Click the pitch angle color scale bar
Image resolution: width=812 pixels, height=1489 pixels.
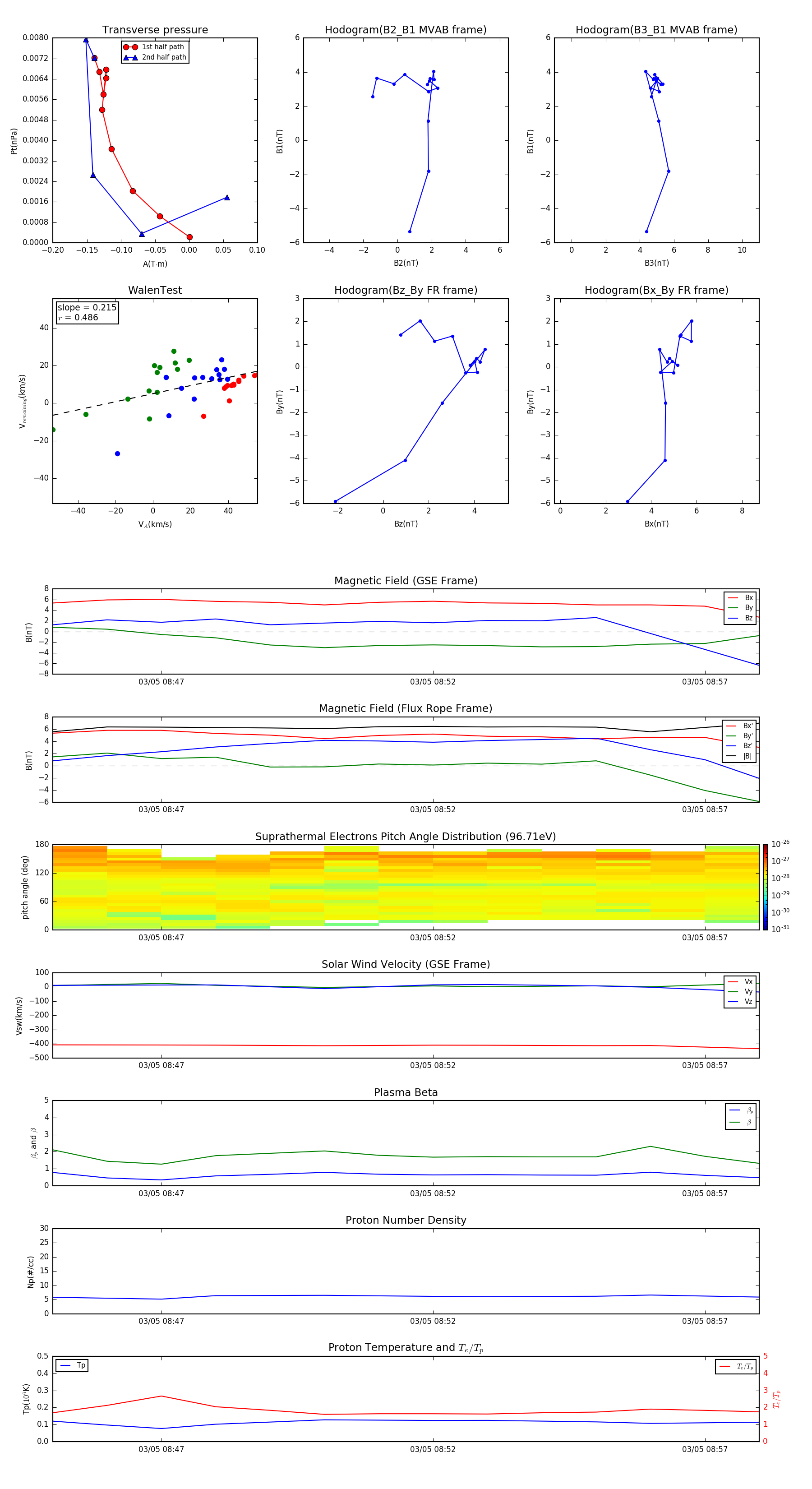pos(765,887)
